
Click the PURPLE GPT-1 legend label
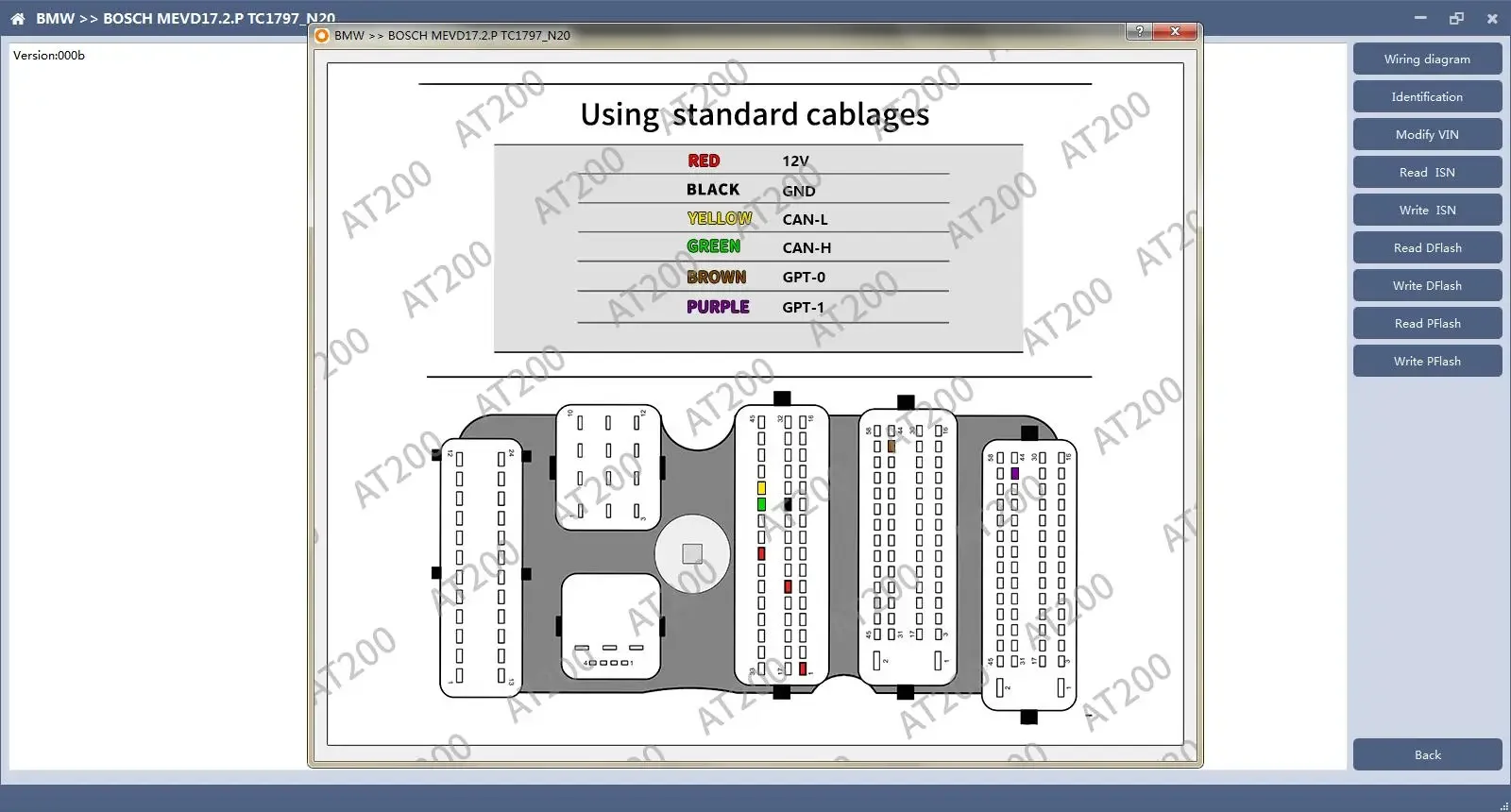pos(718,307)
